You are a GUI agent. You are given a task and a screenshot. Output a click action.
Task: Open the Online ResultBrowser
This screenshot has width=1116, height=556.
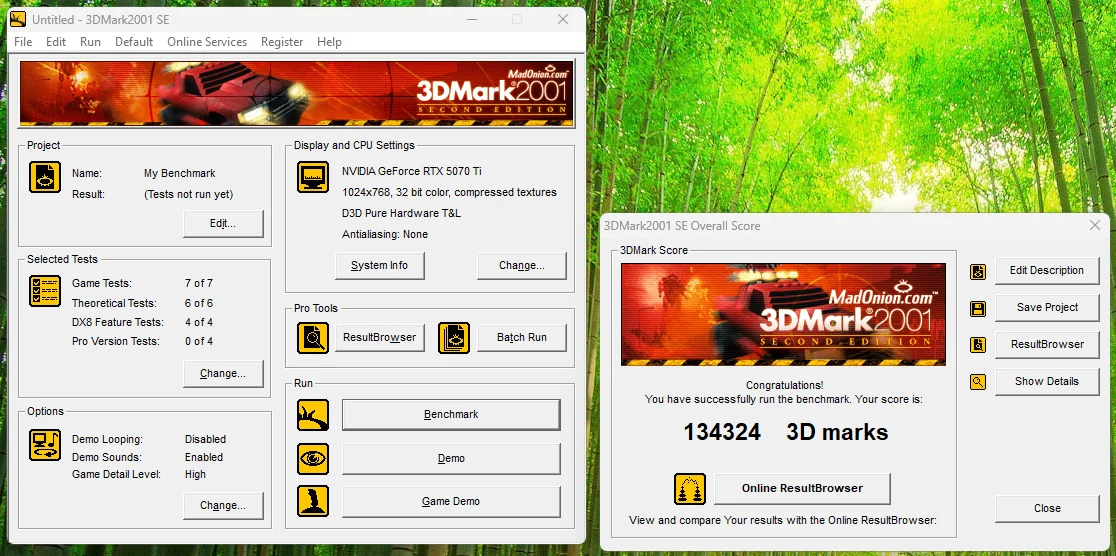click(x=802, y=488)
